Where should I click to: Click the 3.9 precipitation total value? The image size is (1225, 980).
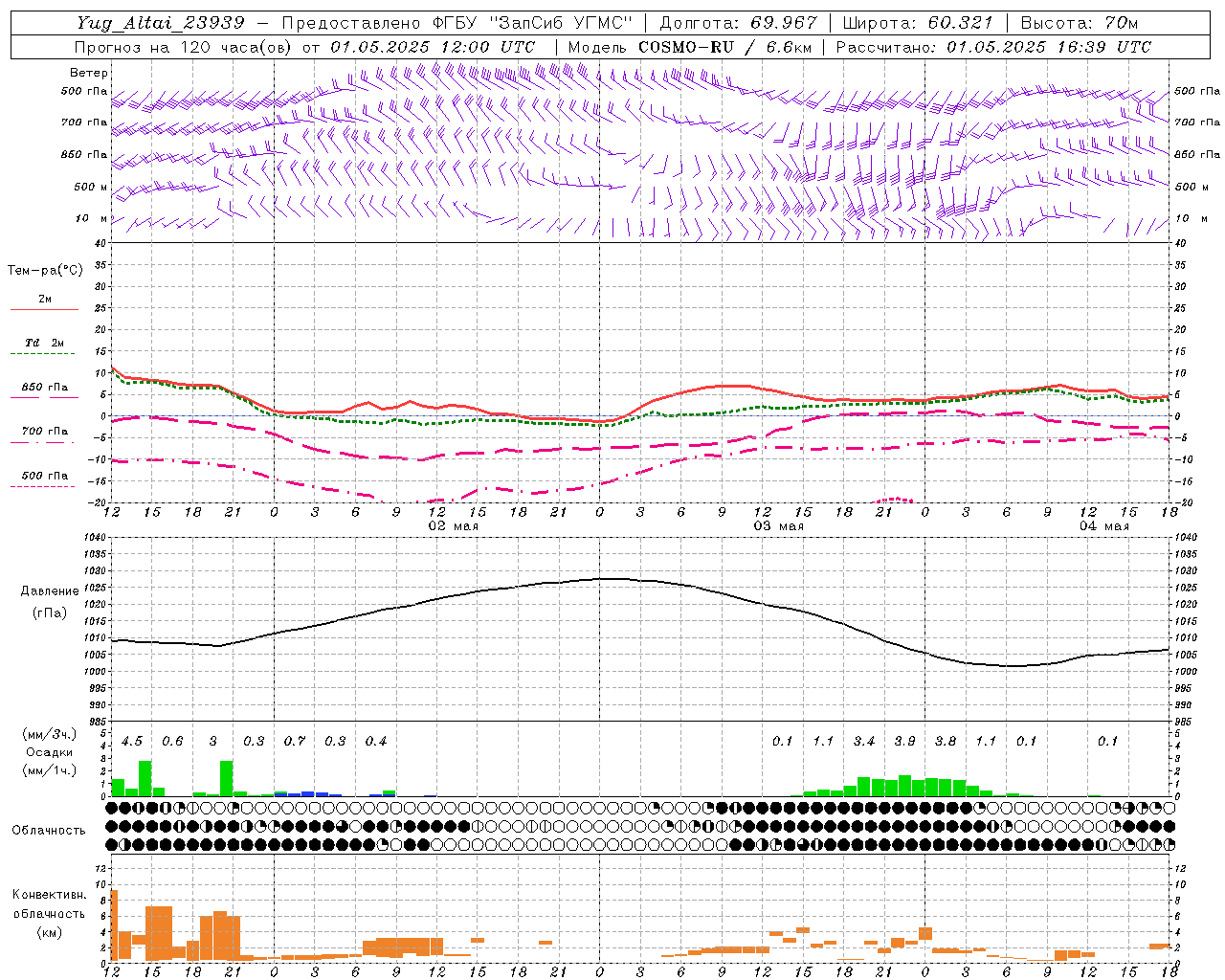click(x=904, y=742)
